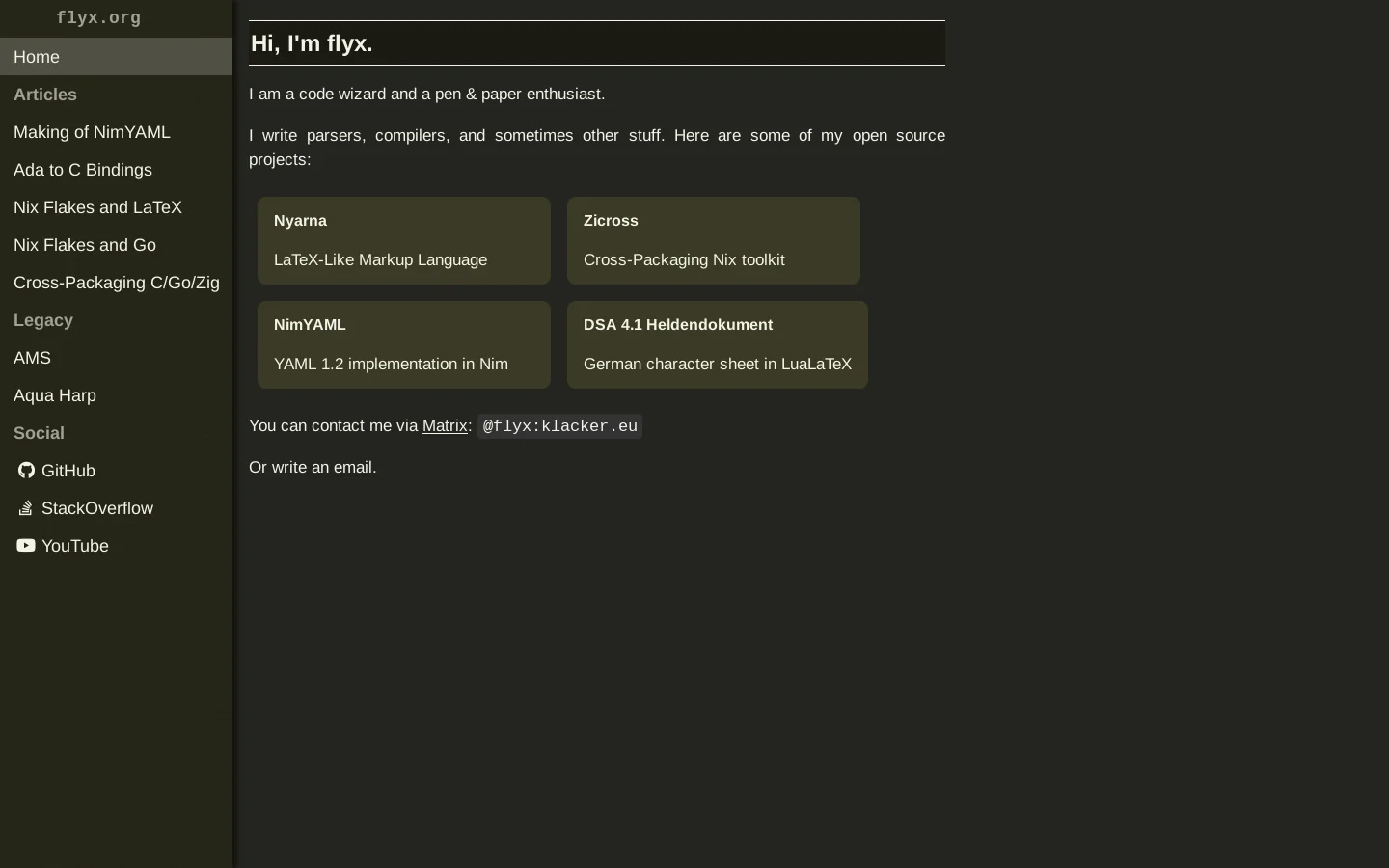Screen dimensions: 1389x868
Task: Click "YAML 1.2 implementation in Nim" text
Action: [391, 364]
